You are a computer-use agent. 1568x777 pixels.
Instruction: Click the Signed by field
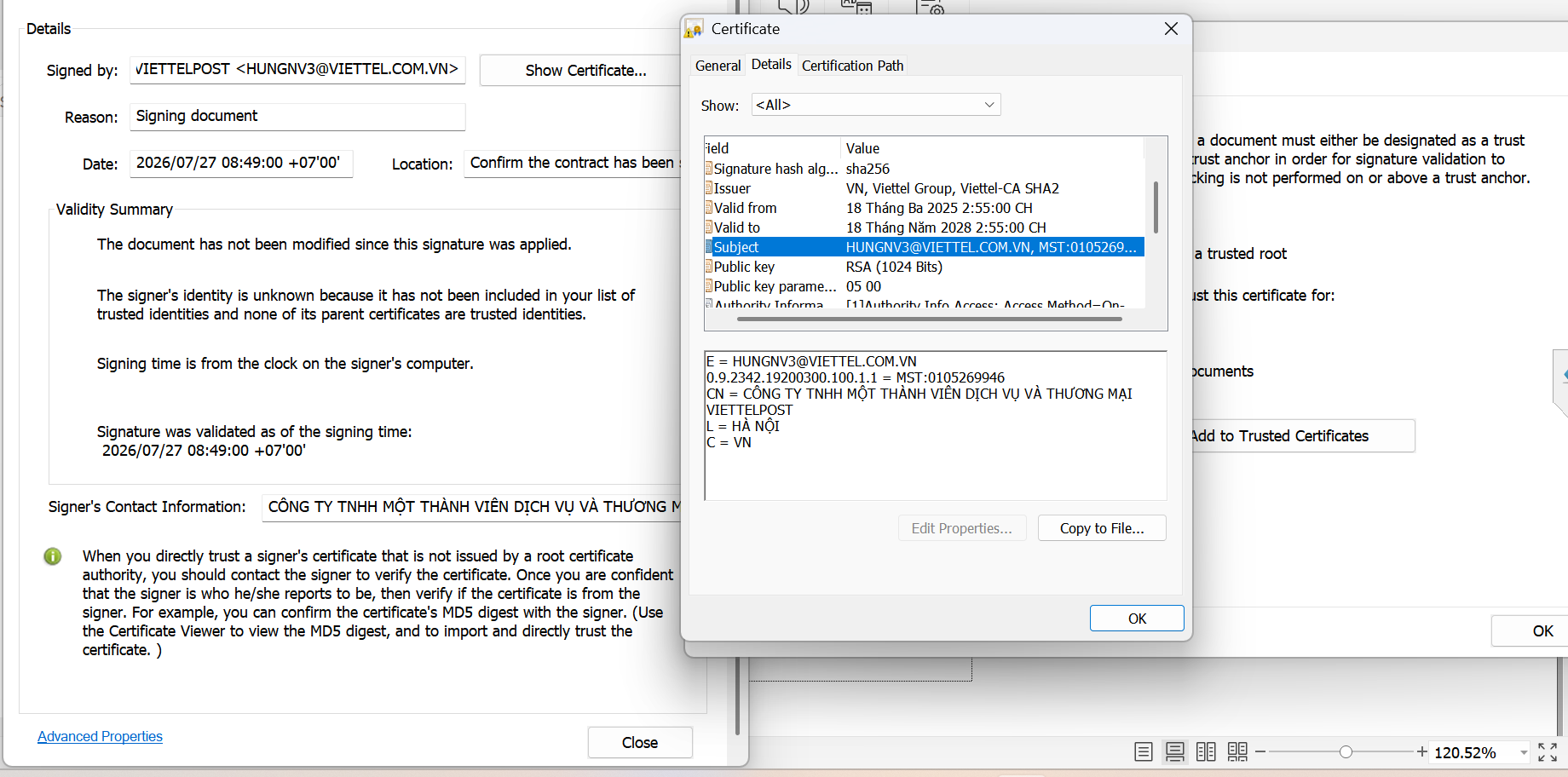click(297, 70)
